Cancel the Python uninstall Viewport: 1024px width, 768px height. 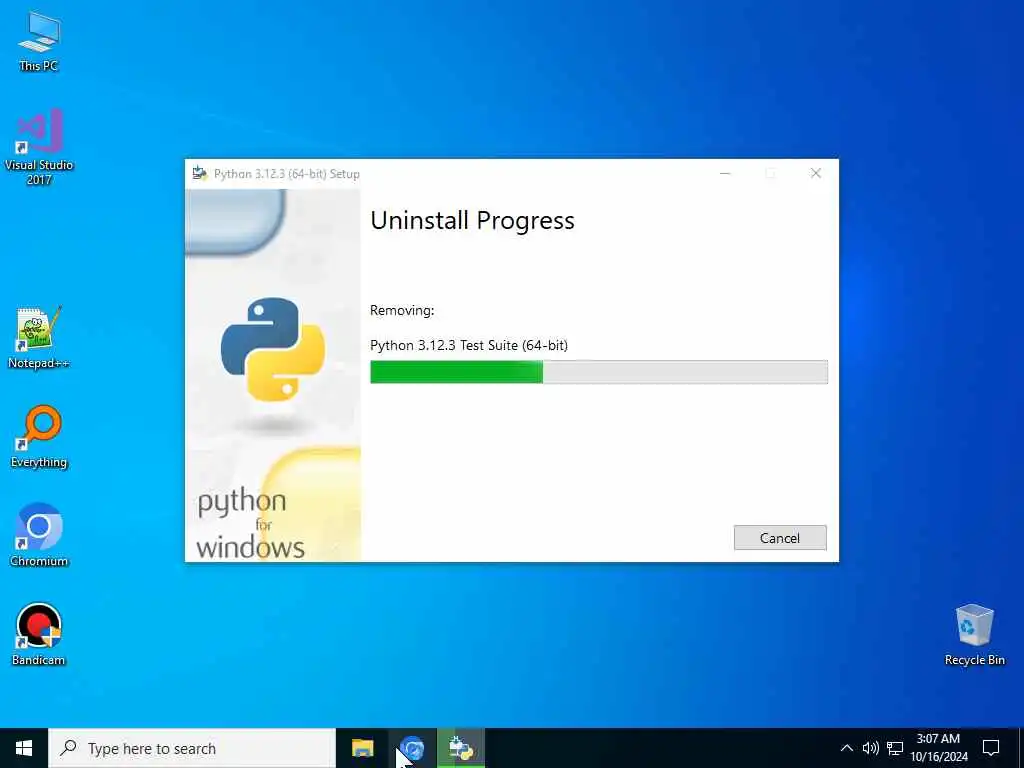(x=780, y=538)
